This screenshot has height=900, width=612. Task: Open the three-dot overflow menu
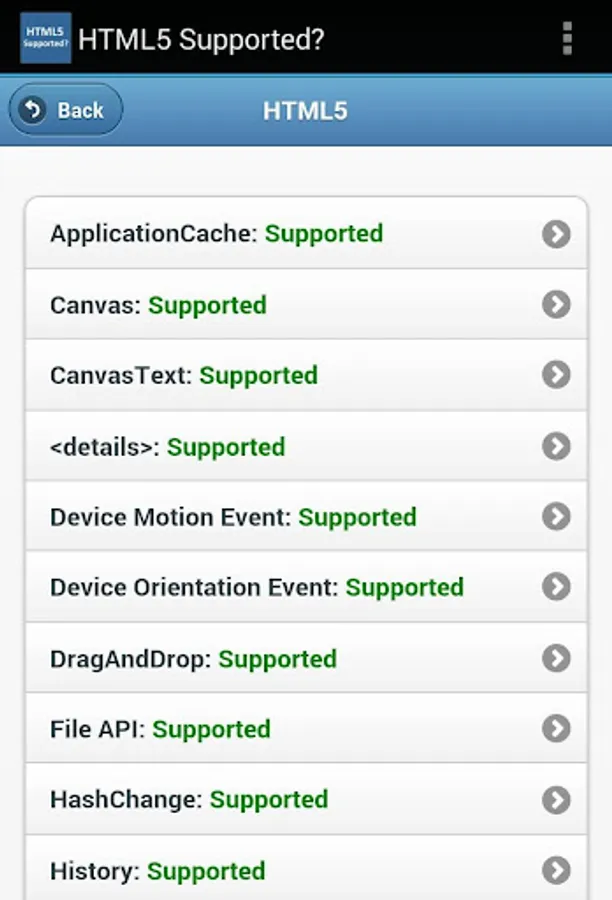(567, 38)
